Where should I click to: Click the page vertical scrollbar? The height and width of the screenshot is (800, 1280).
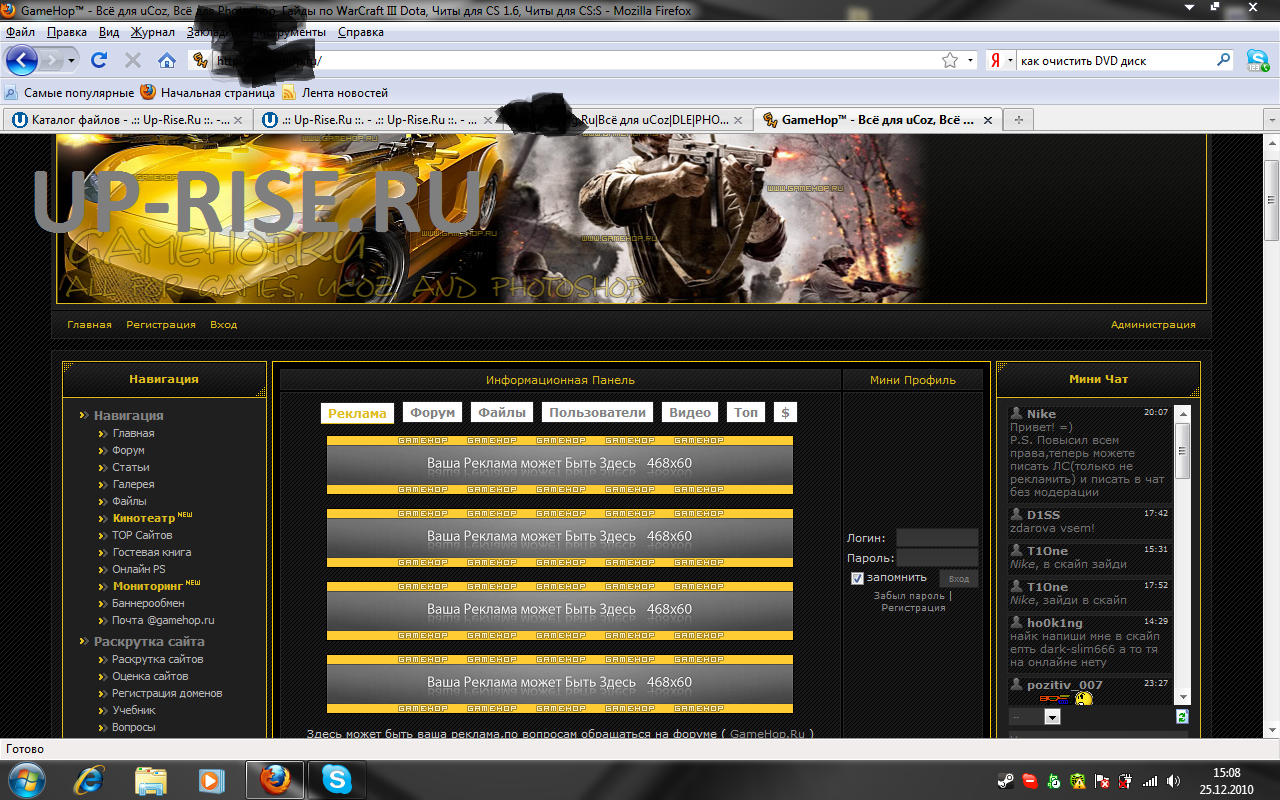point(1272,200)
